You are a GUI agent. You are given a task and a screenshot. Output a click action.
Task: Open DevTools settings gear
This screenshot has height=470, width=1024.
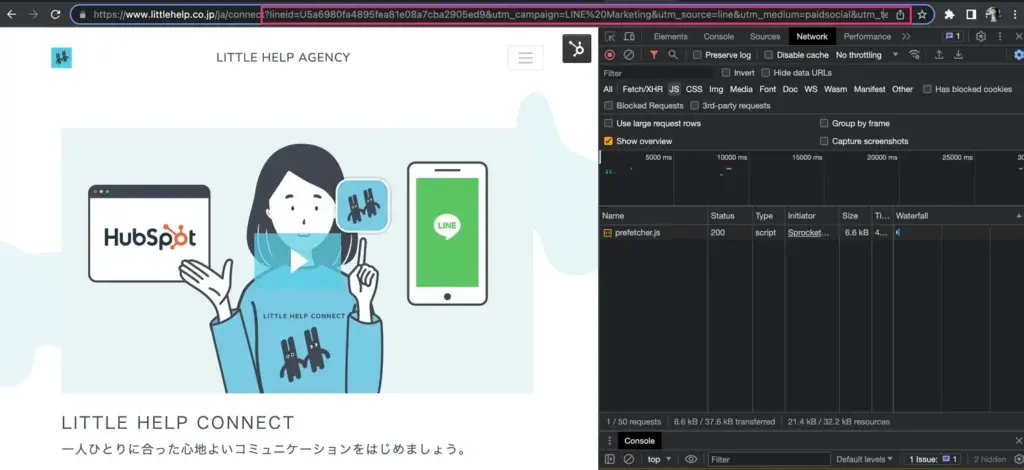coord(980,37)
